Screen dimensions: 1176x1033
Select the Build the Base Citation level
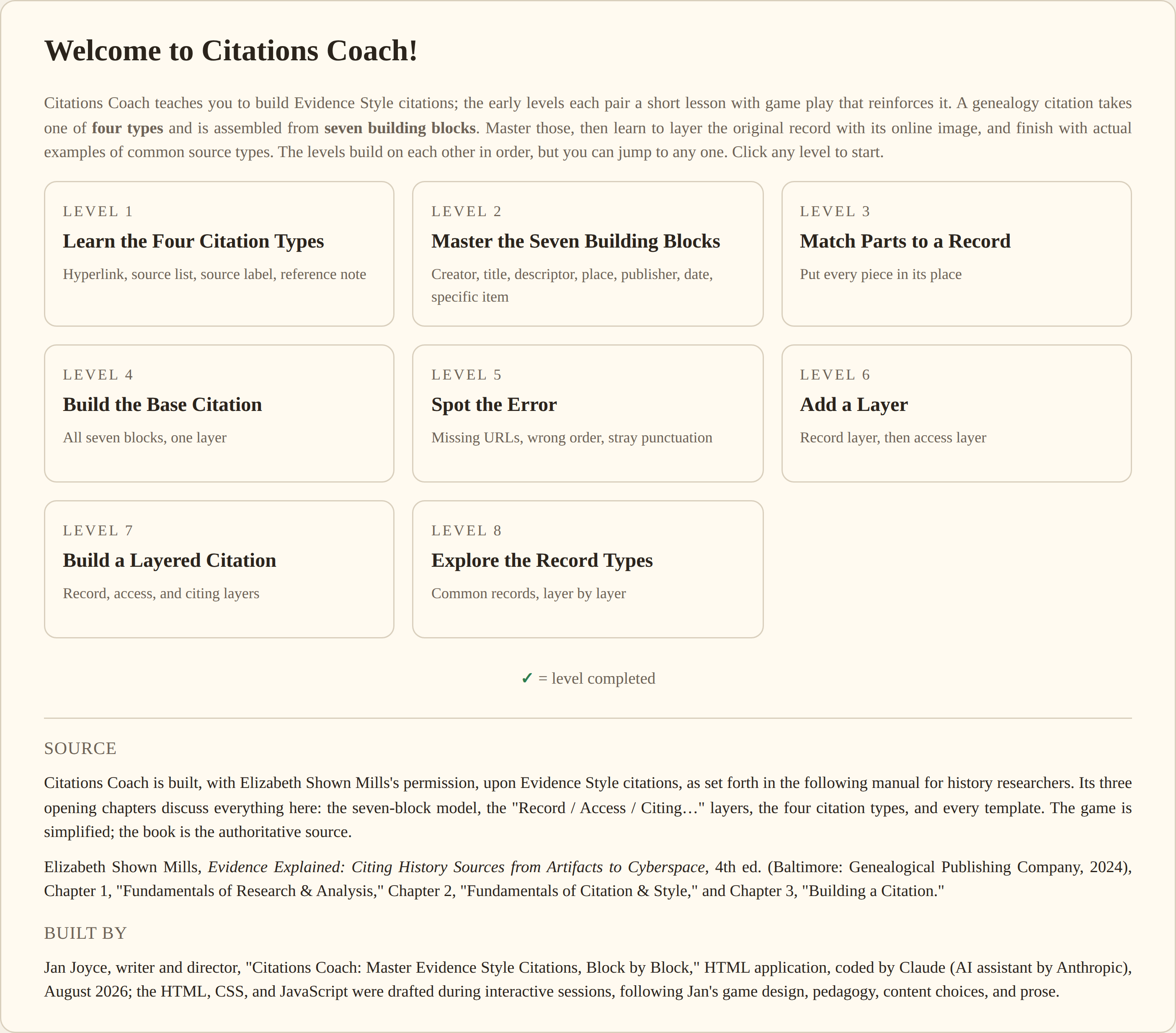click(219, 413)
